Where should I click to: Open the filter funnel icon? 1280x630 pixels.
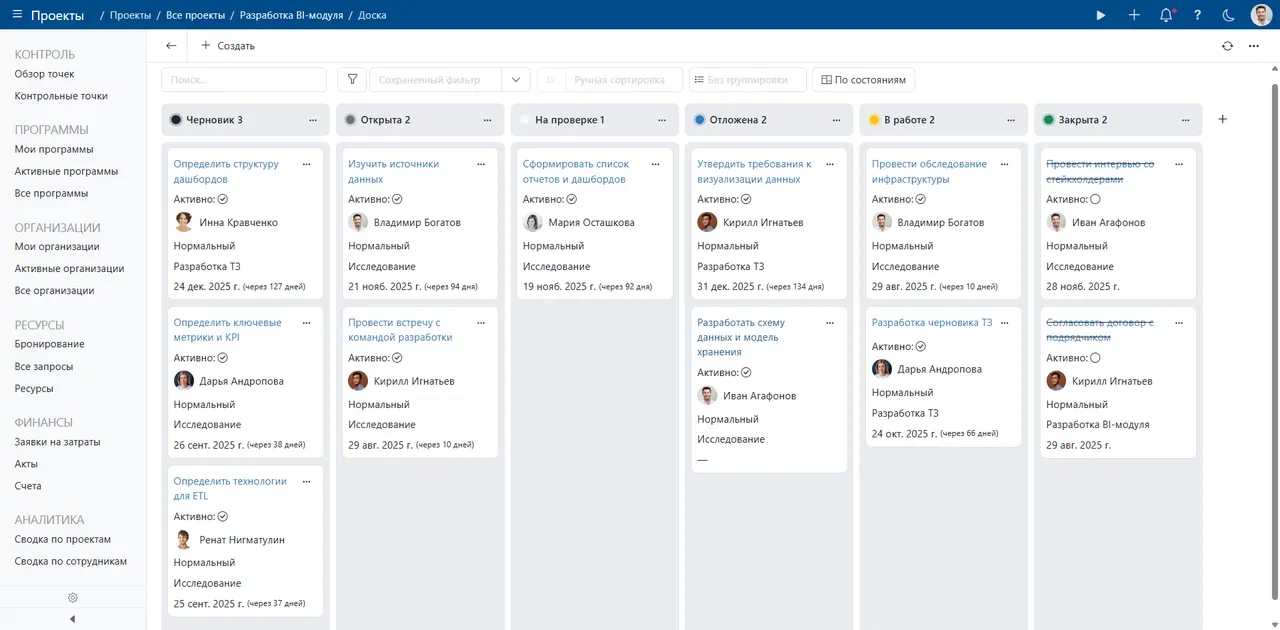coord(352,80)
